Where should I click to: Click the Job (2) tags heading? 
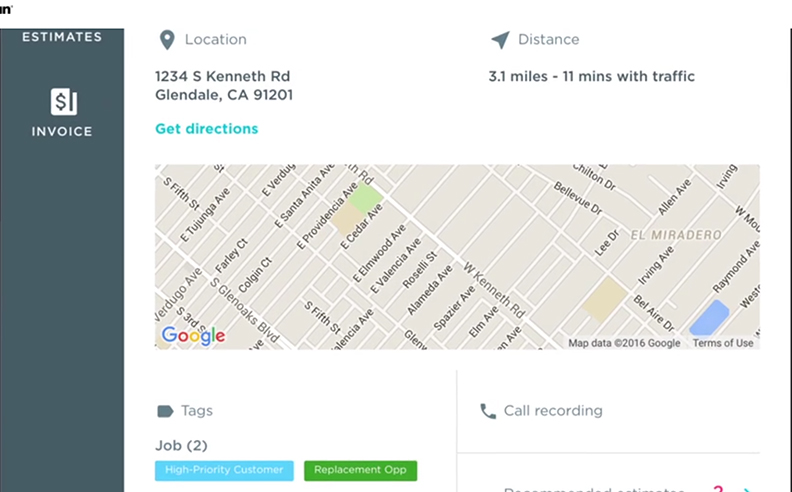tap(181, 445)
